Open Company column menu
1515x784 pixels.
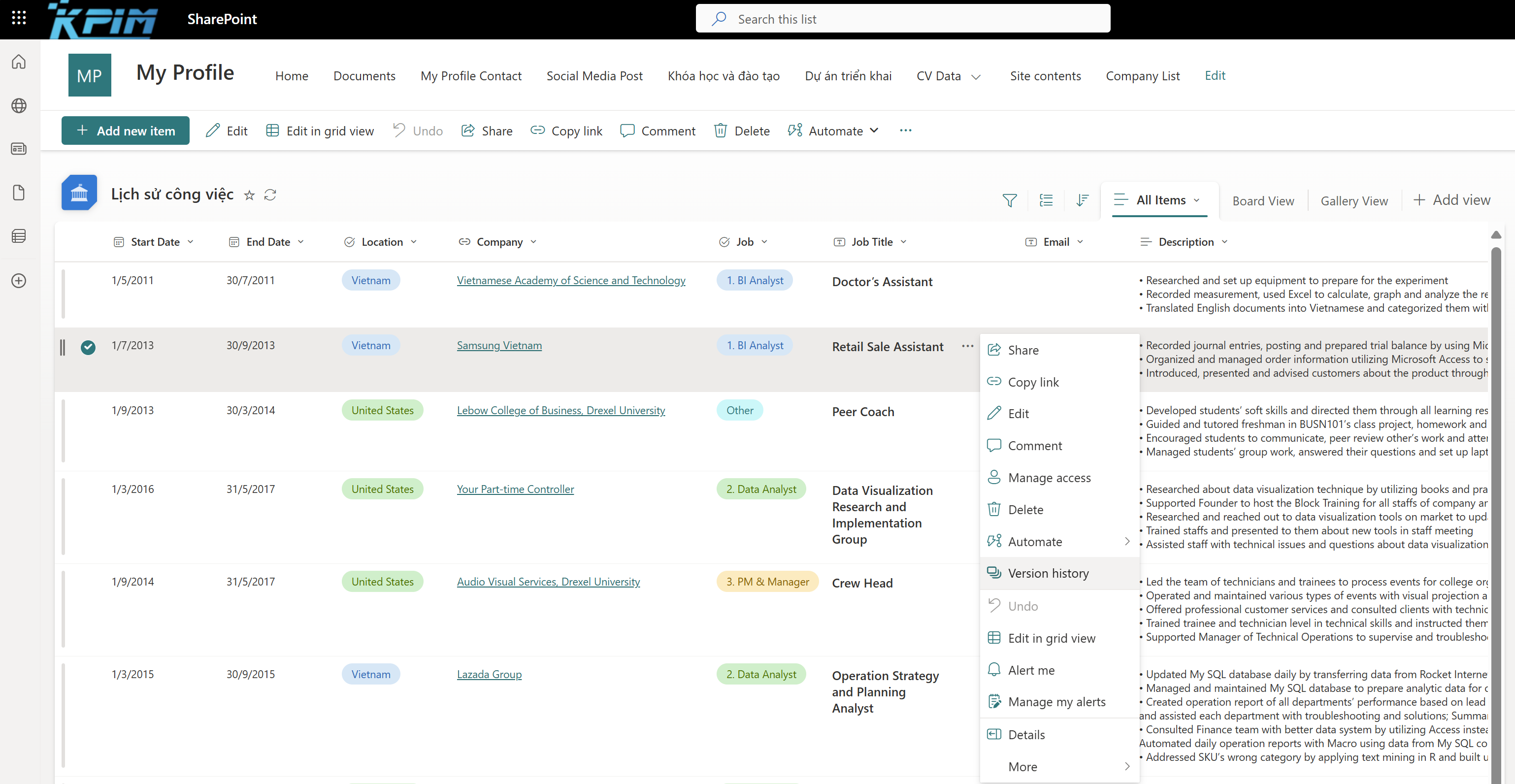click(x=533, y=242)
